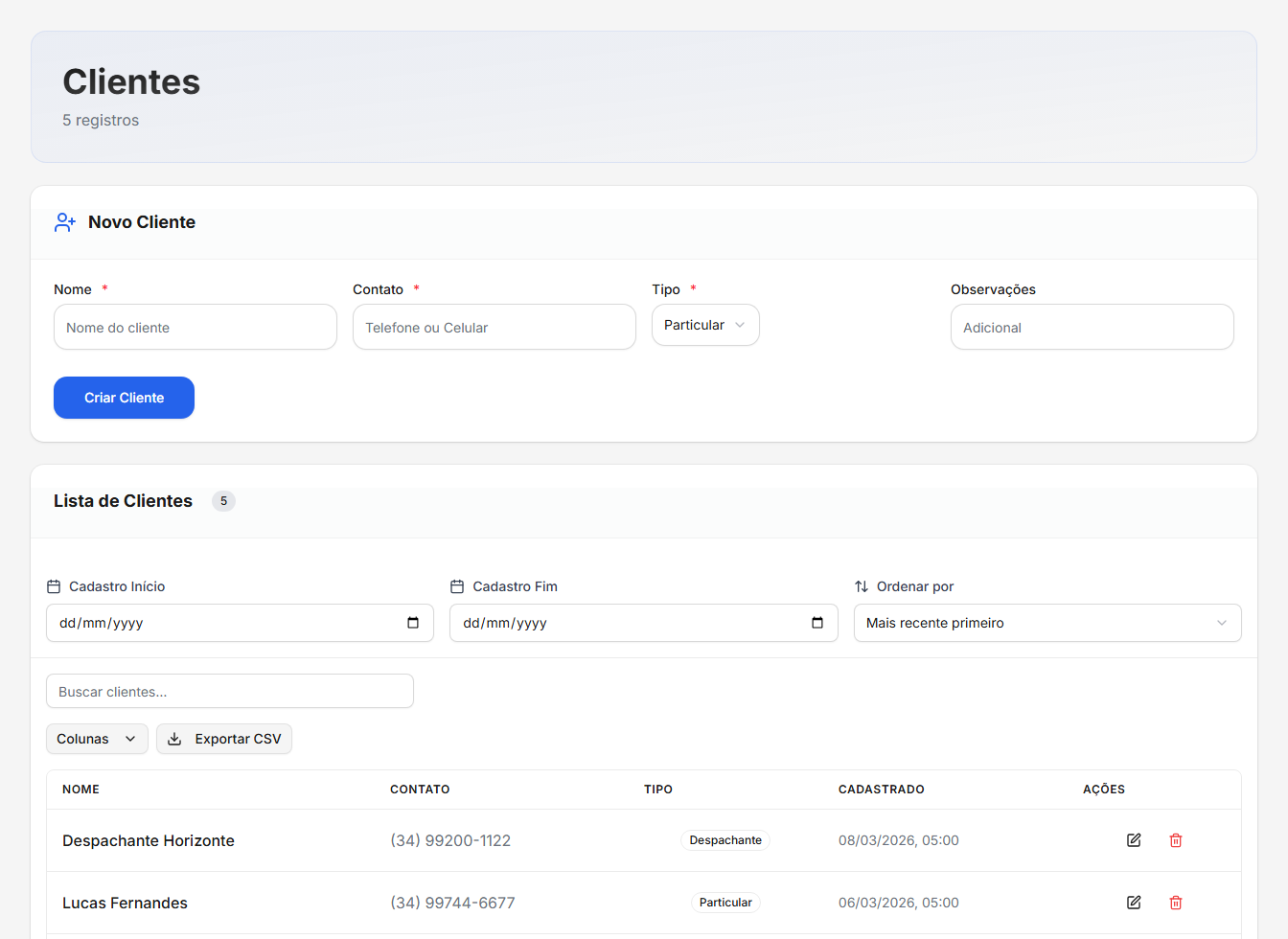The height and width of the screenshot is (939, 1288).
Task: Click edit icon for Lucas Fernandes
Action: pyautogui.click(x=1134, y=903)
